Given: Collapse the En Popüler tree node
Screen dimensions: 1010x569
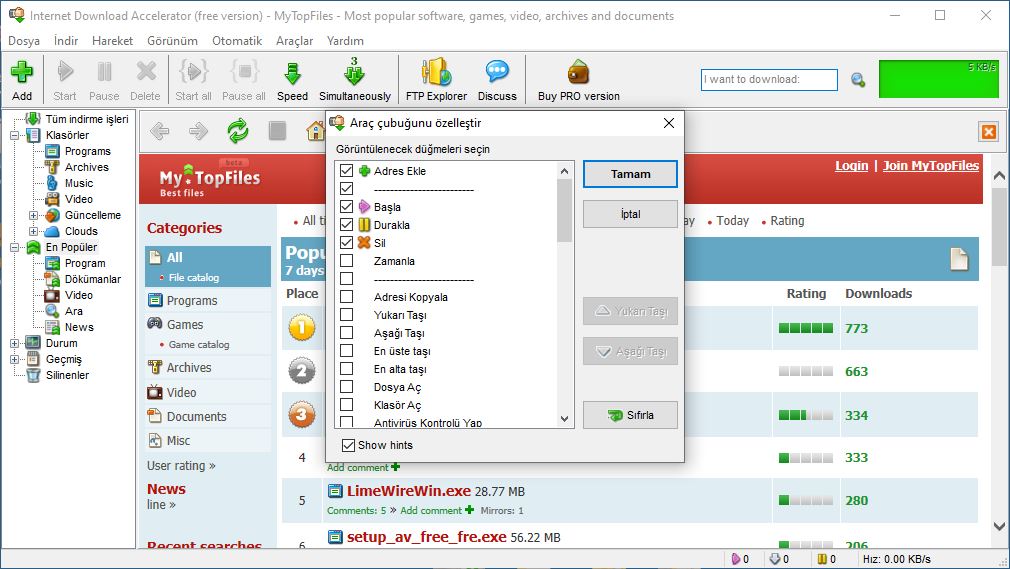Looking at the screenshot, I should (x=14, y=247).
